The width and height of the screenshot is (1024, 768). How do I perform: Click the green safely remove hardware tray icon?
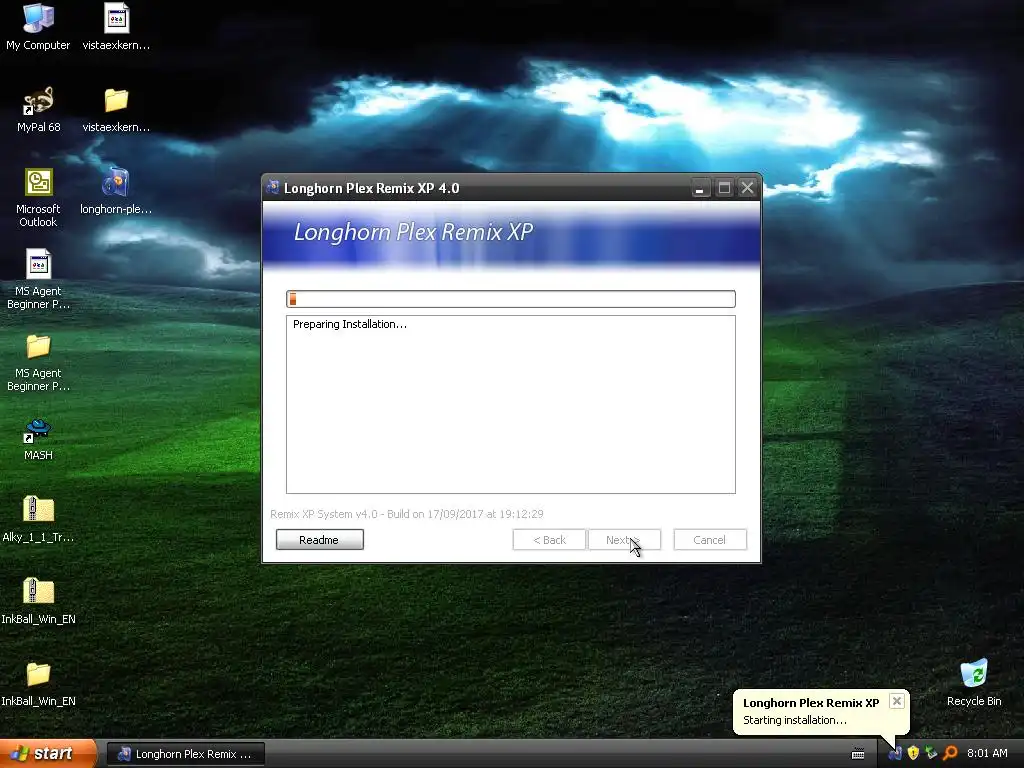931,753
